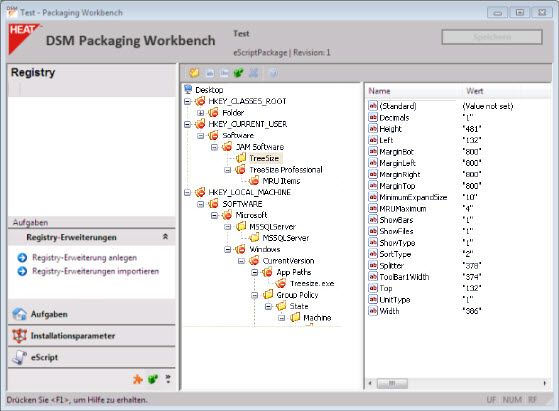
Task: Select the Machine key in tree
Action: [x=317, y=318]
